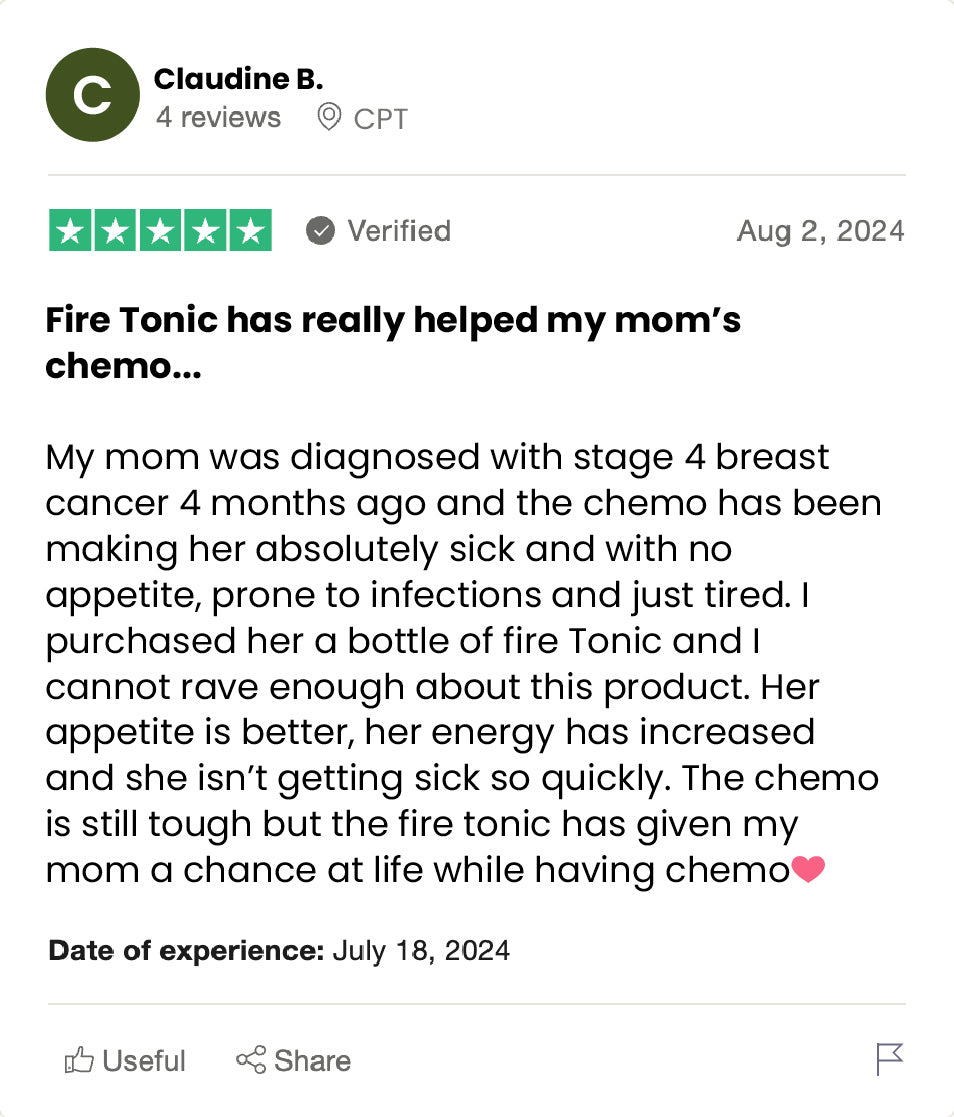Image resolution: width=954 pixels, height=1117 pixels.
Task: Click the "4 reviews" count text
Action: [218, 118]
